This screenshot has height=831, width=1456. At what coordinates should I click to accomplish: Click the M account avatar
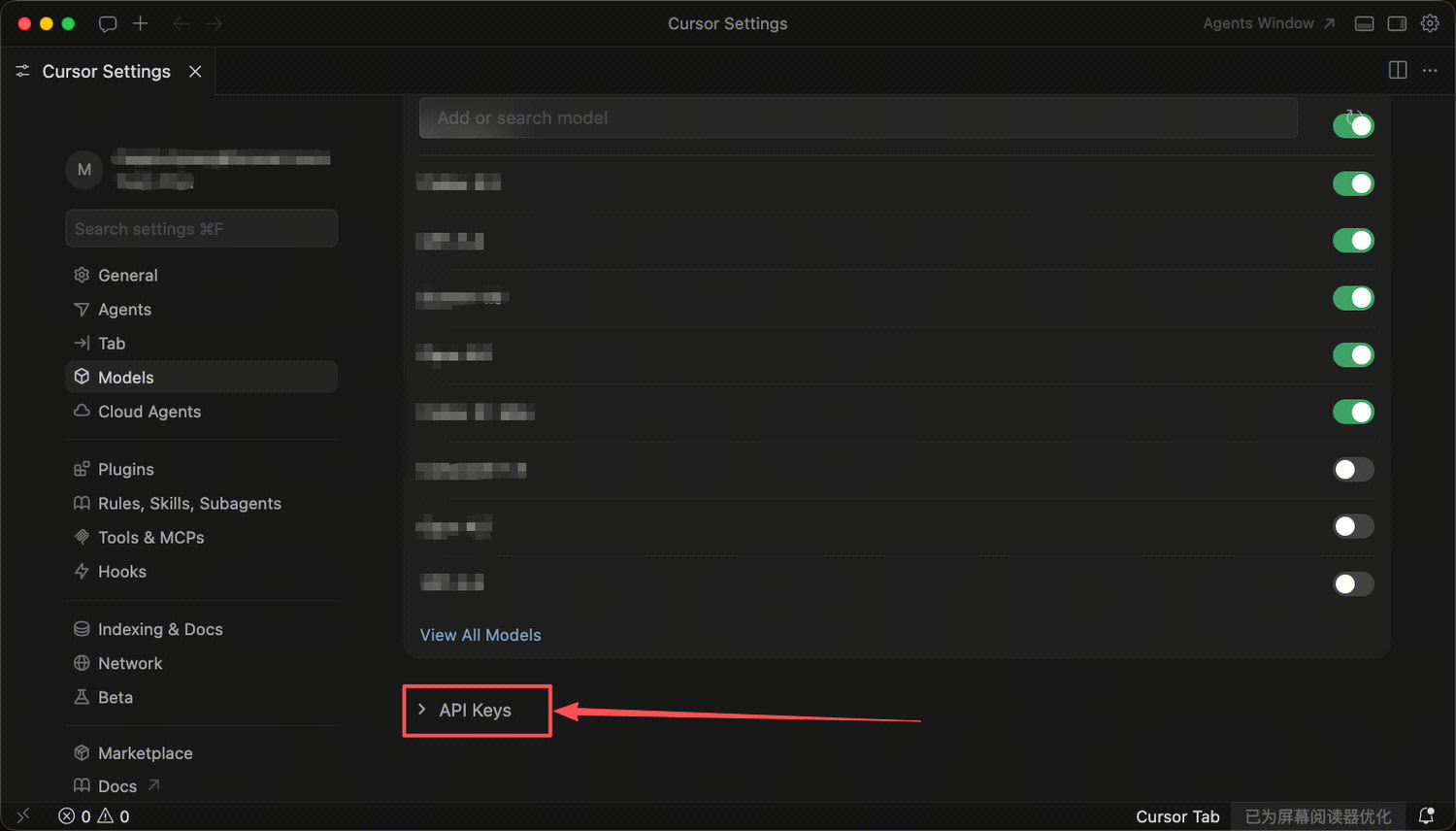(84, 169)
